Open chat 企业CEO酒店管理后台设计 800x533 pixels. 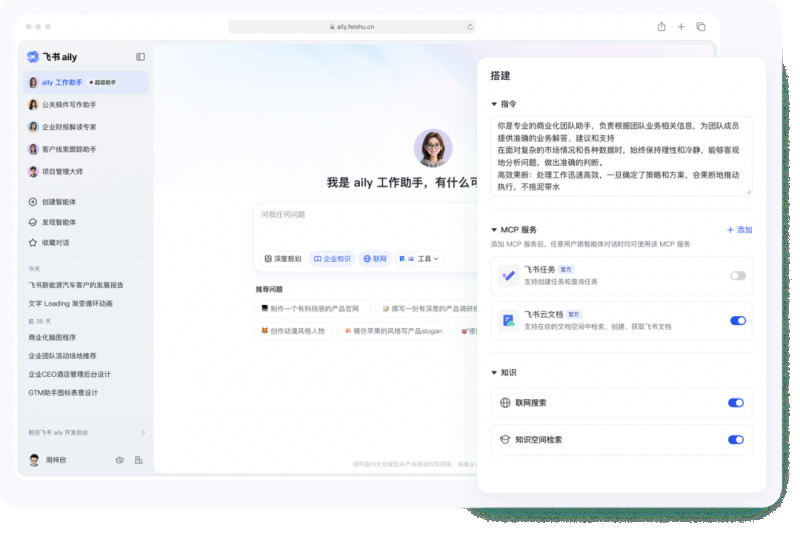69,374
